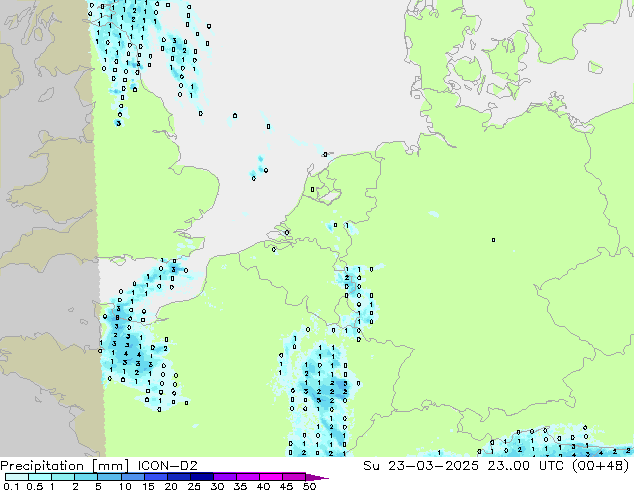This screenshot has width=634, height=490.
Task: Click the '(00+48)' forecast offset label
Action: [601, 466]
